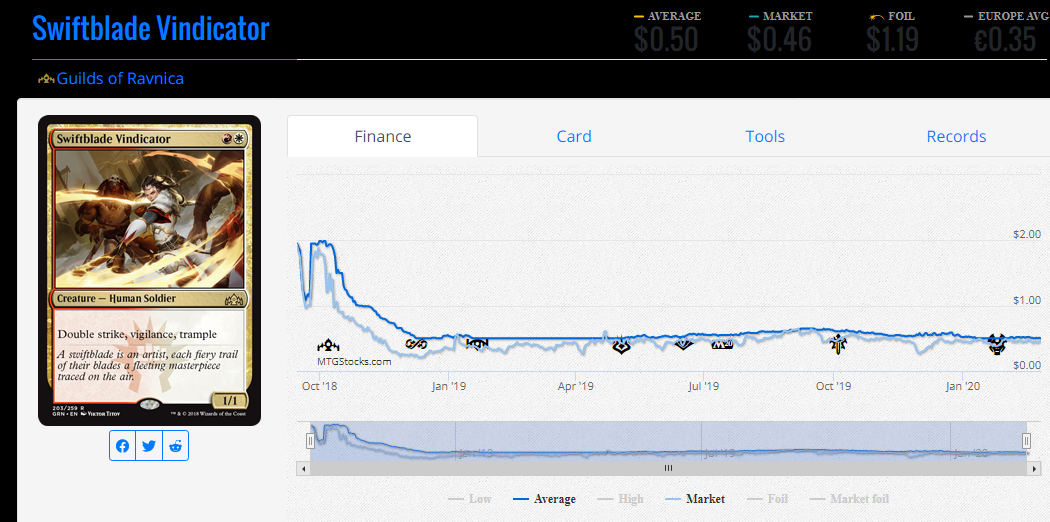
Task: Click the AVERAGE price $0.50 in the header
Action: click(666, 40)
